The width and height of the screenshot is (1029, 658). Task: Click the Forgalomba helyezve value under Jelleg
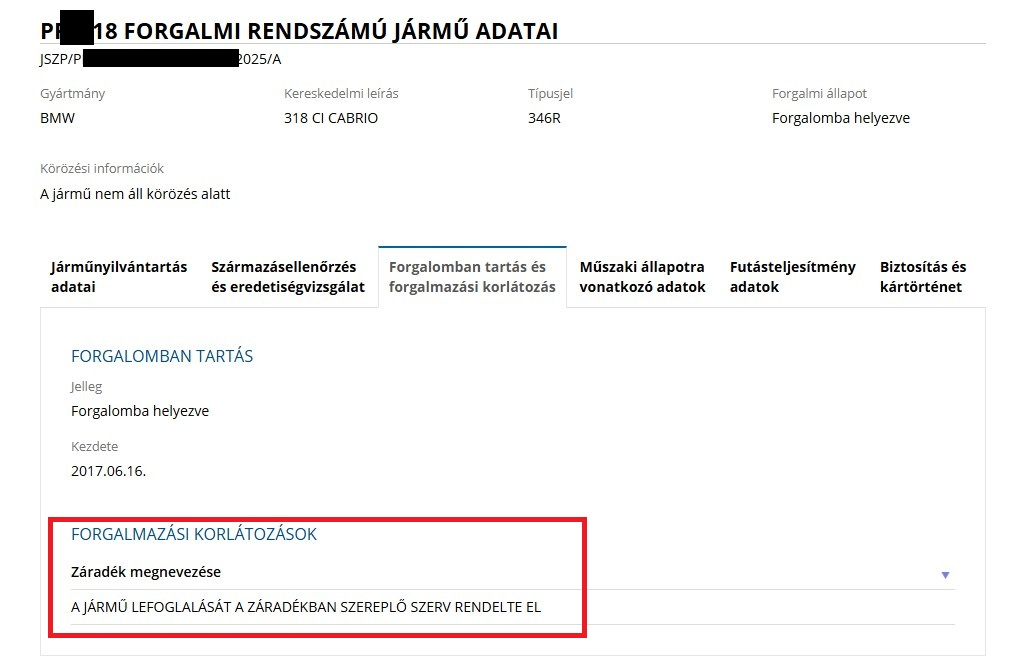(x=140, y=411)
